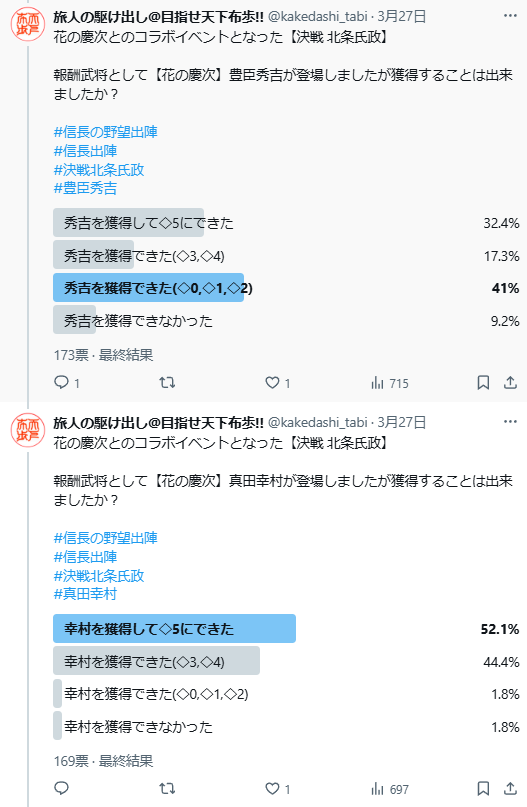This screenshot has width=527, height=807.
Task: Share the second poll tweet
Action: coord(510,788)
